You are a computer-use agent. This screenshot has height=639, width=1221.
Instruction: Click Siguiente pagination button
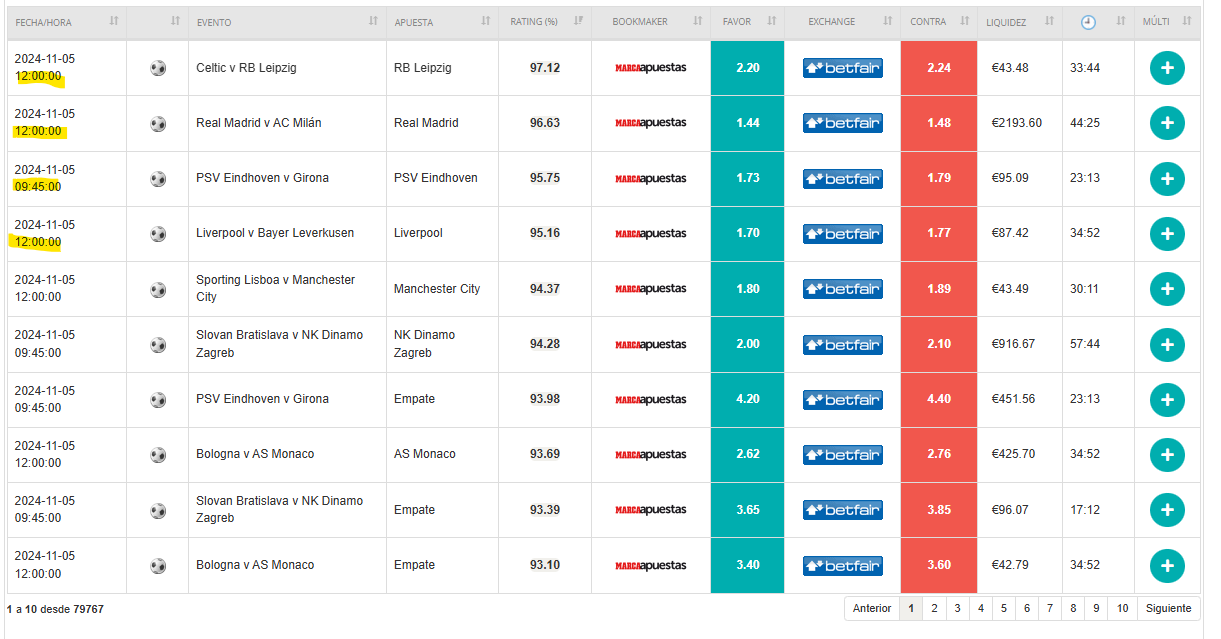[1168, 608]
